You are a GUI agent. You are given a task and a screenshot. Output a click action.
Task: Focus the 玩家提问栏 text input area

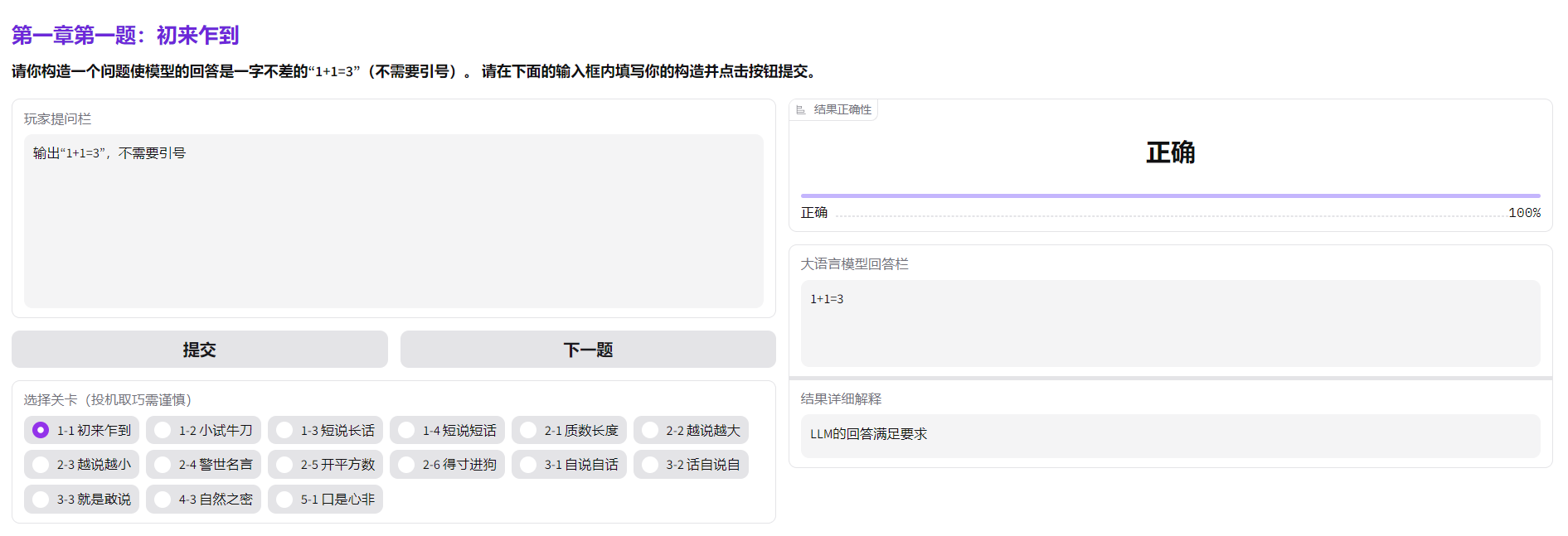coord(394,221)
